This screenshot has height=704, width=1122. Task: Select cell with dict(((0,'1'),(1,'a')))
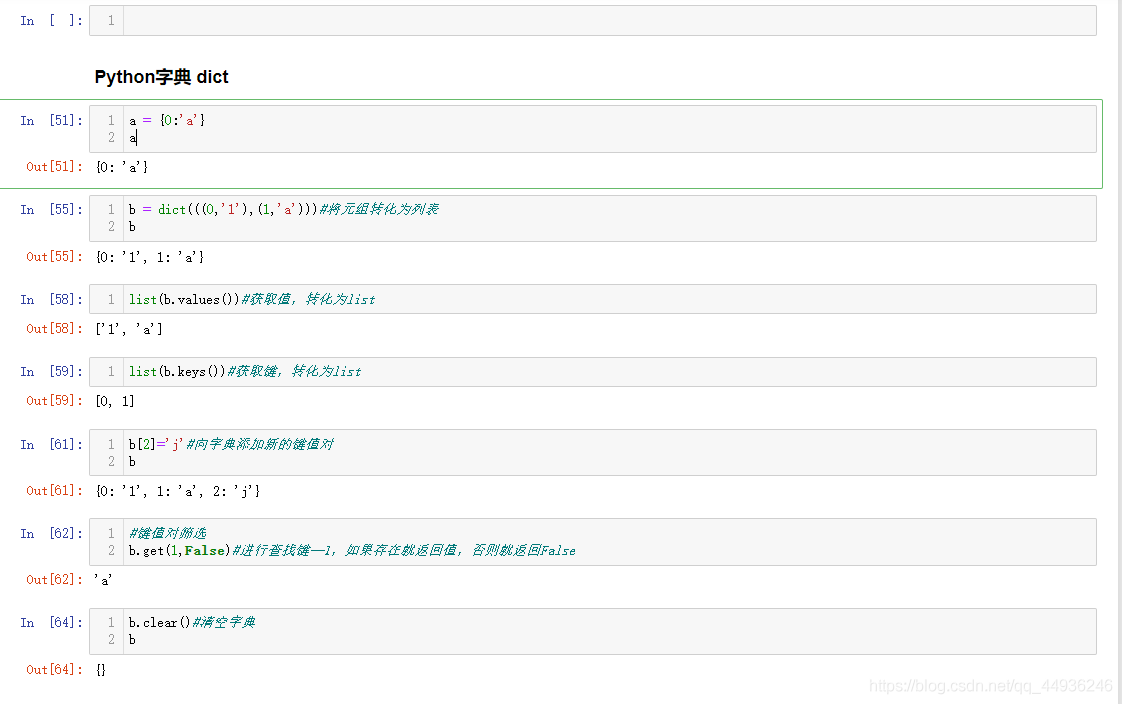592,218
